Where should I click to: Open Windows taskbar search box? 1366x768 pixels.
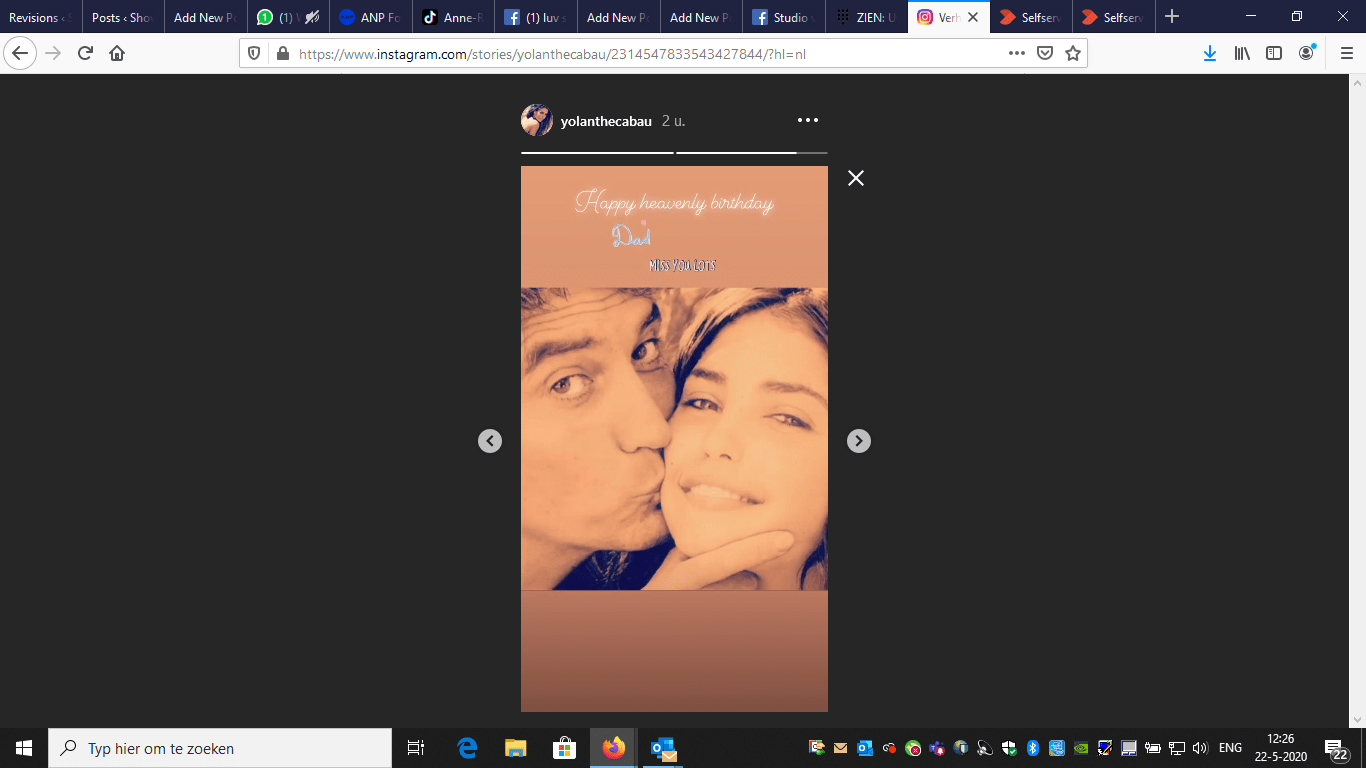[x=220, y=748]
